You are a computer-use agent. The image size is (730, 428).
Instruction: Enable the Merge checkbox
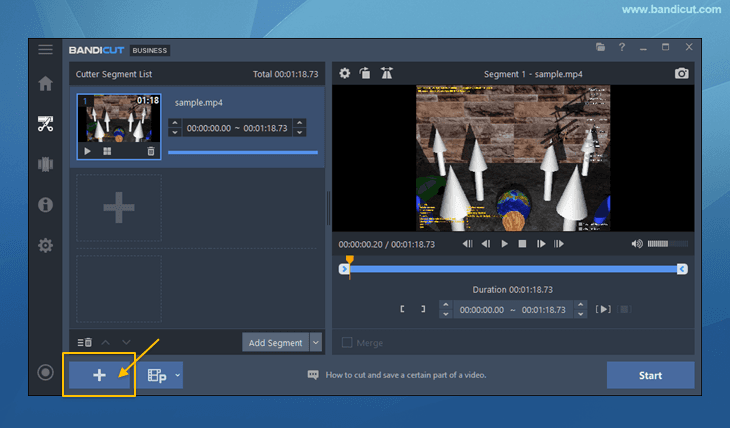(347, 342)
